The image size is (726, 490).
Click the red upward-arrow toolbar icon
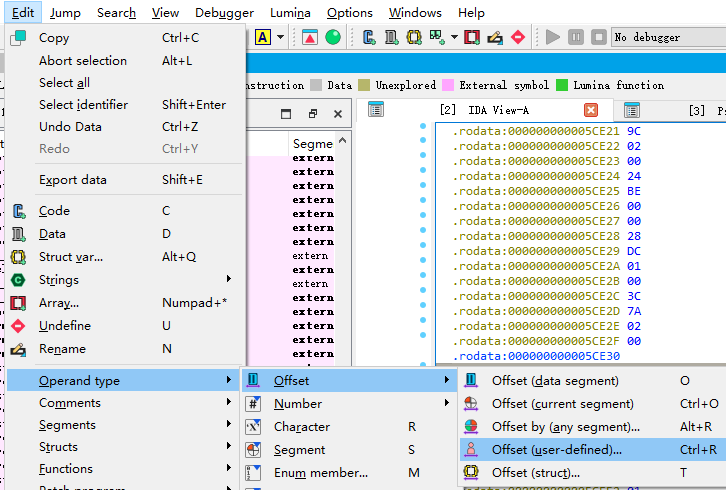coord(310,37)
